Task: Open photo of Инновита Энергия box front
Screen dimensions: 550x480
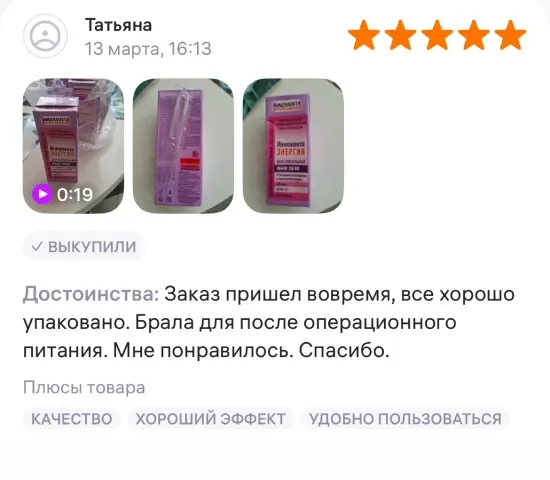Action: click(x=293, y=146)
